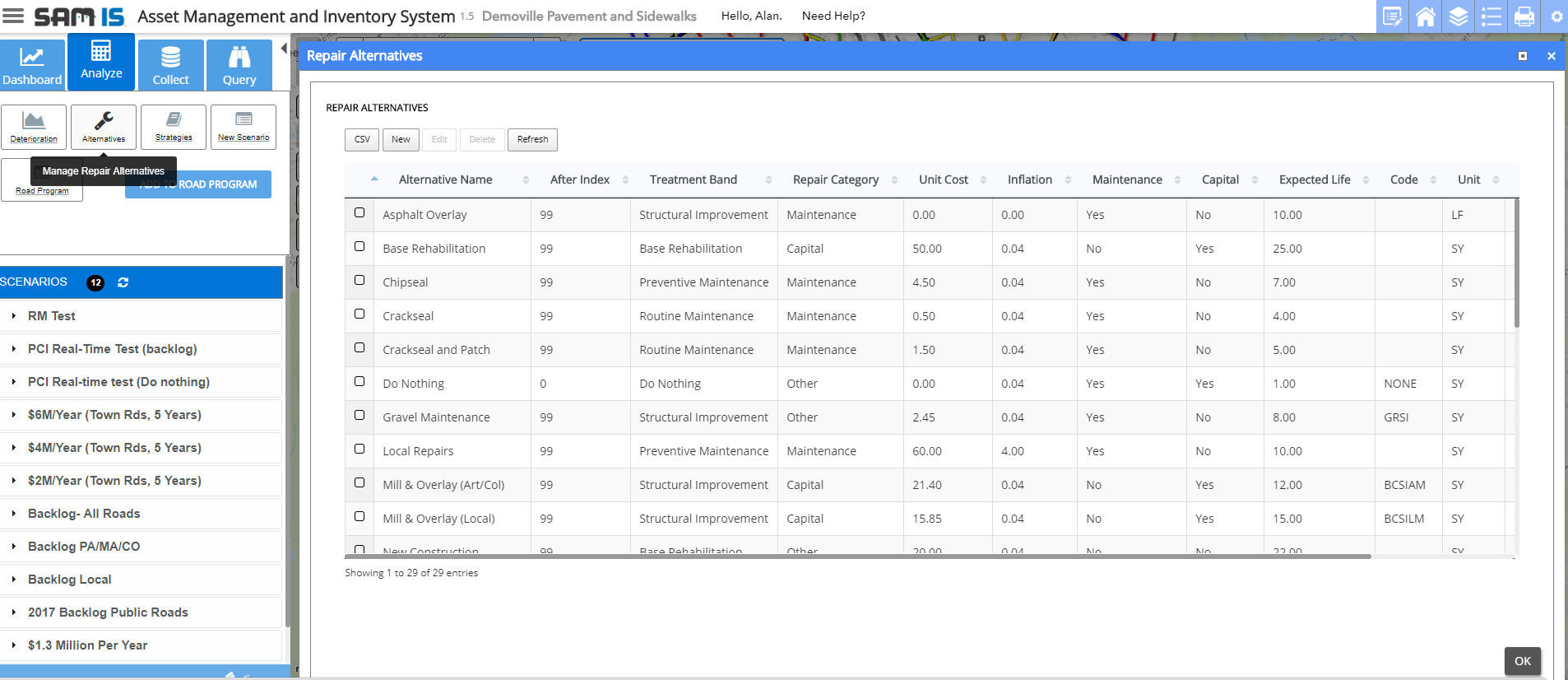Viewport: 1568px width, 680px height.
Task: Open the legend list icon in header
Action: [x=1491, y=16]
